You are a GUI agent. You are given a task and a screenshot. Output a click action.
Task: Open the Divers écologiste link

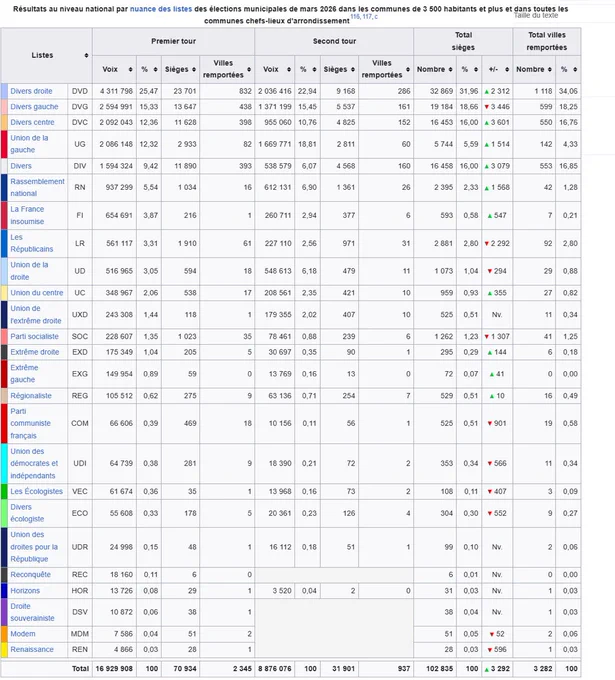point(27,513)
